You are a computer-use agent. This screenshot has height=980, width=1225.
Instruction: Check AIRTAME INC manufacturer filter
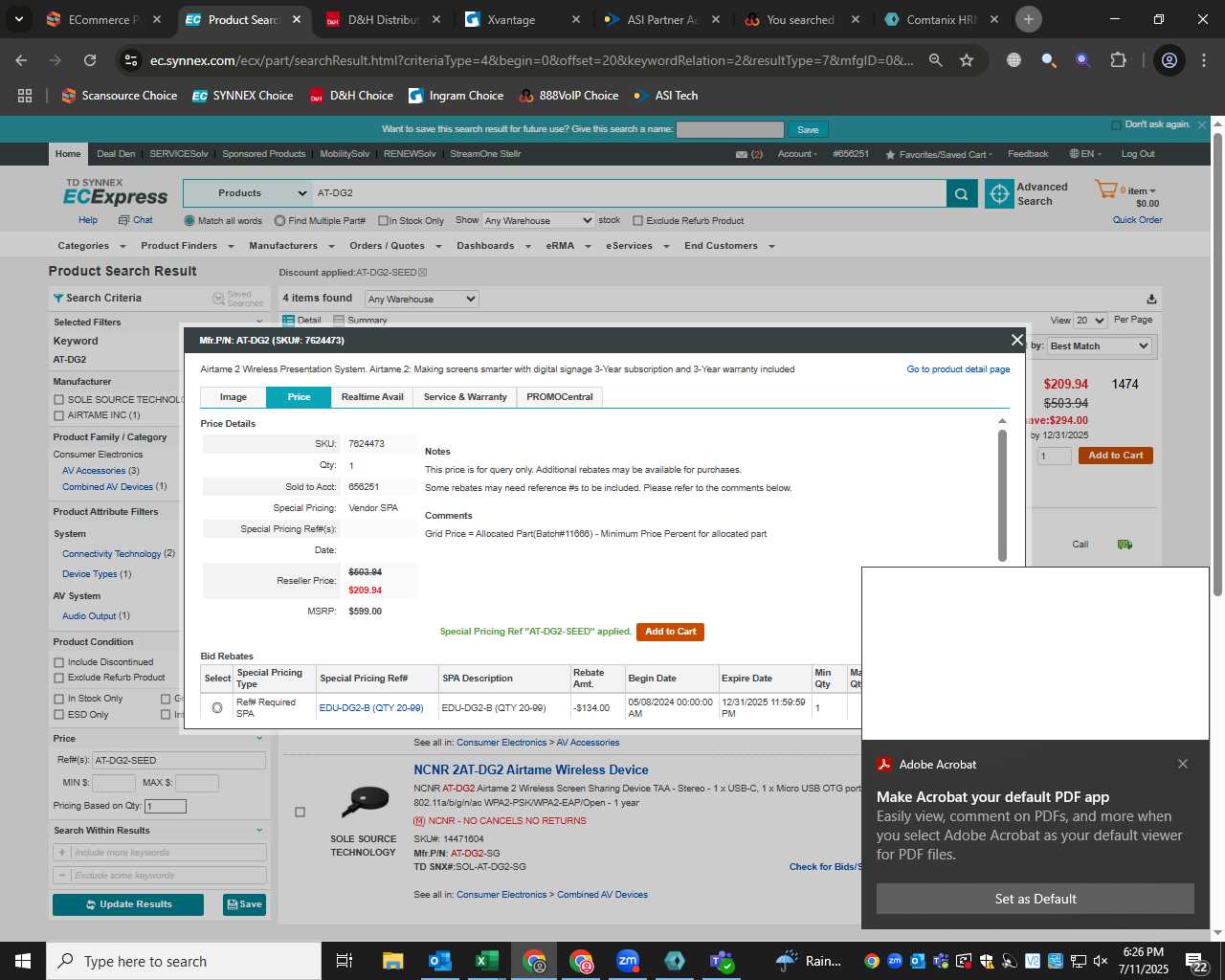[59, 415]
